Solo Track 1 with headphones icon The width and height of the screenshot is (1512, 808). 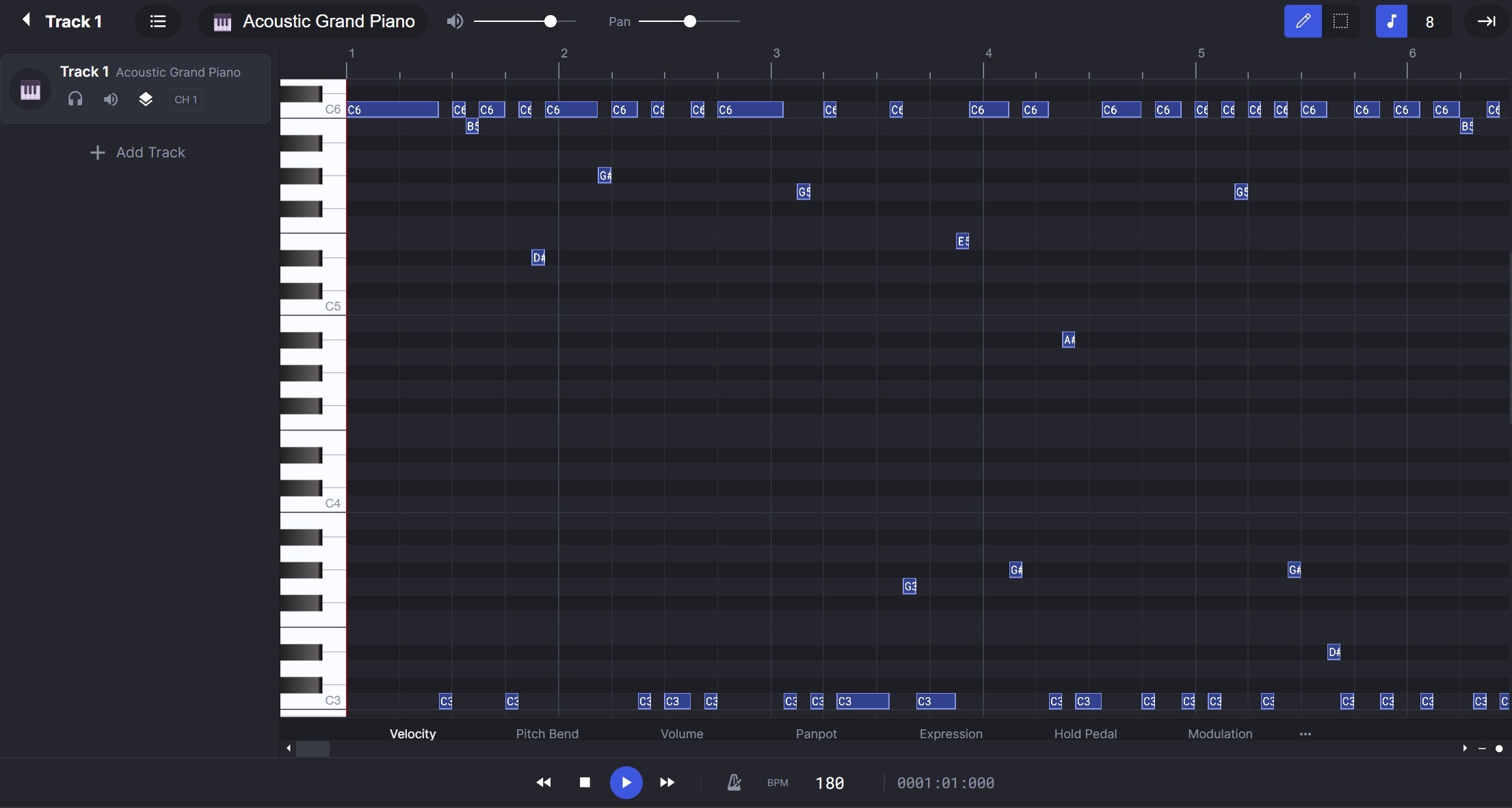point(75,99)
